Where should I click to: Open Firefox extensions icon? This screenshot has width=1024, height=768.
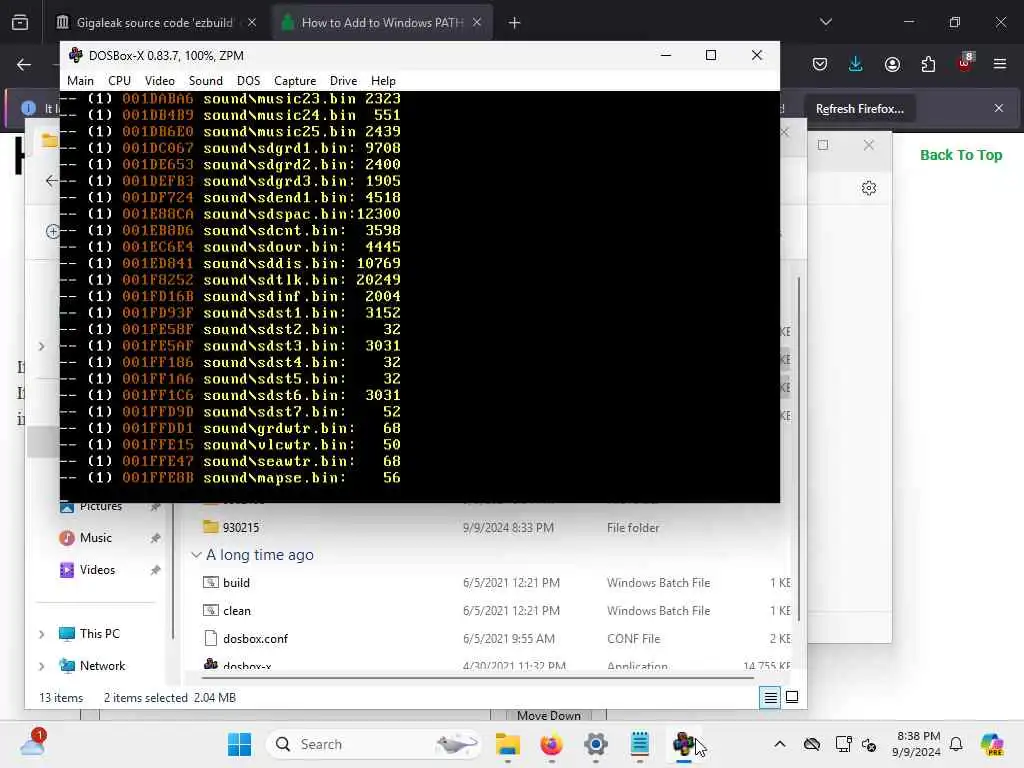[x=928, y=64]
